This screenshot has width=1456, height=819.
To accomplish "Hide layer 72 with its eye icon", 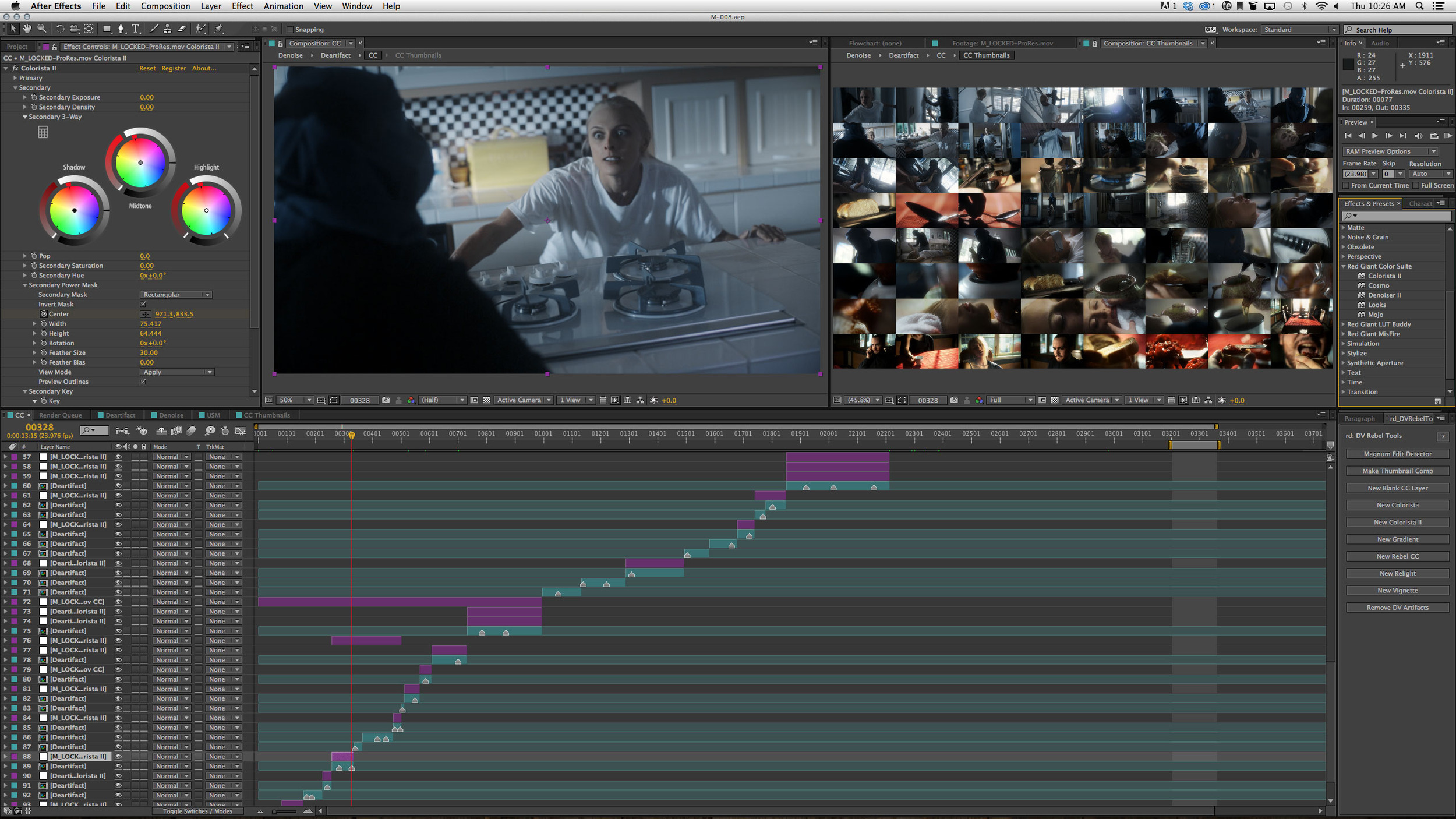I will point(118,602).
